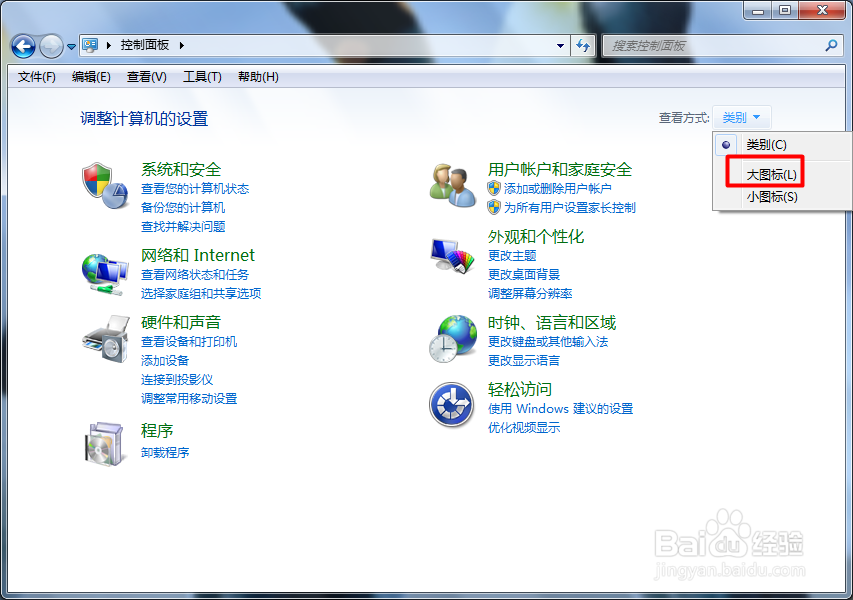853x600 pixels.
Task: Open the 帮助(H) menu
Action: [x=258, y=77]
